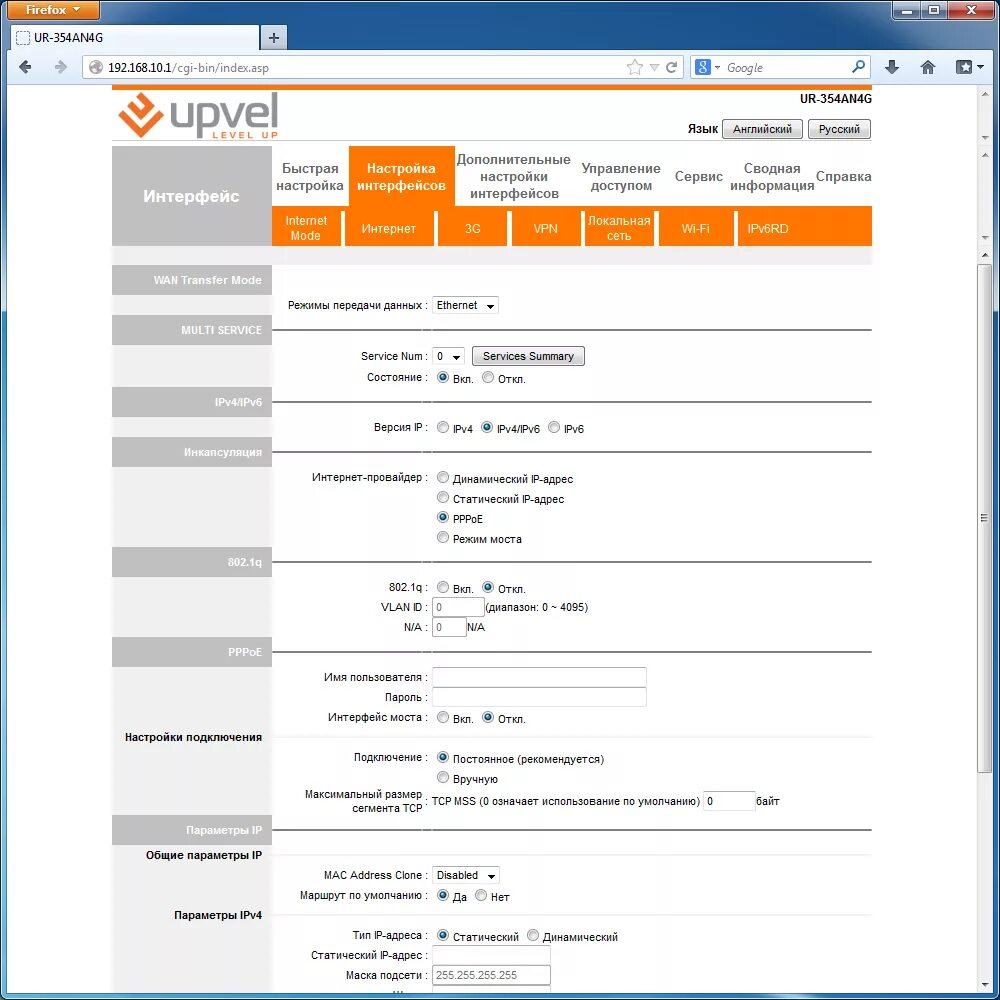This screenshot has height=1000, width=1000.
Task: Click the Пароль field
Action: pyautogui.click(x=539, y=697)
